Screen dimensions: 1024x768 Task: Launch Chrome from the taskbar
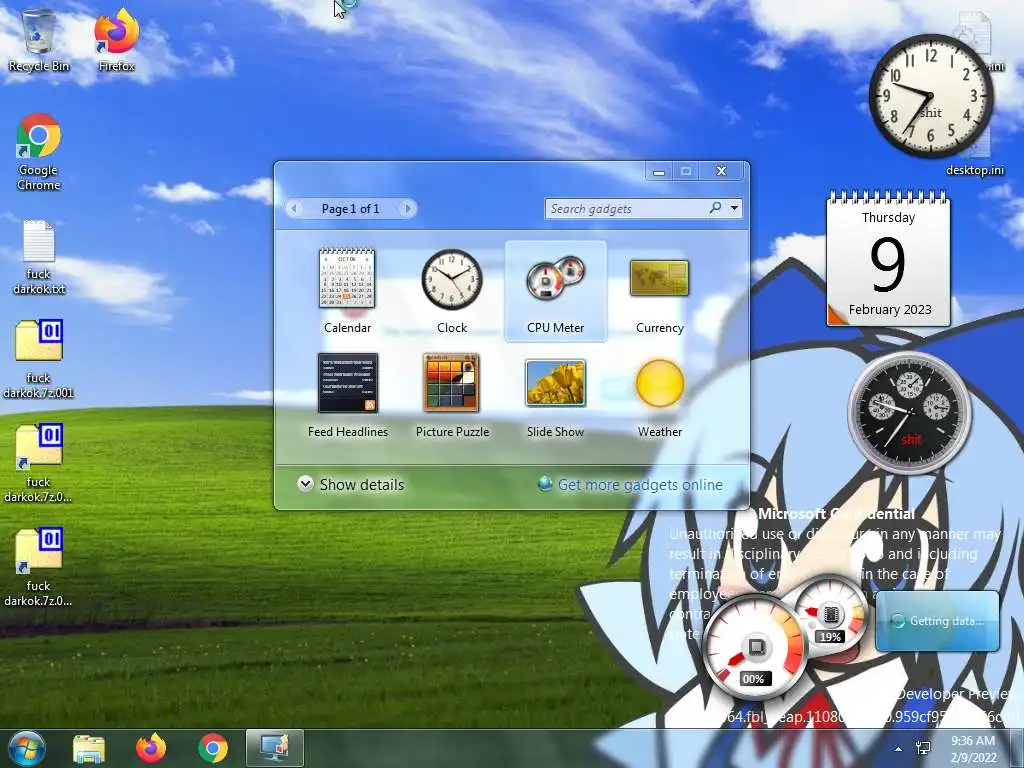click(x=213, y=749)
